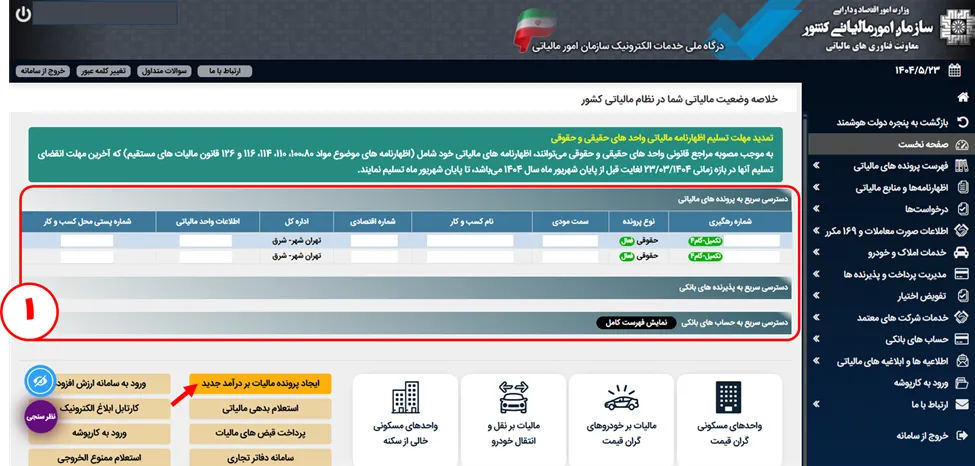Click the date ۱۴۰۴/۵/۲۳ text

pyautogui.click(x=917, y=71)
